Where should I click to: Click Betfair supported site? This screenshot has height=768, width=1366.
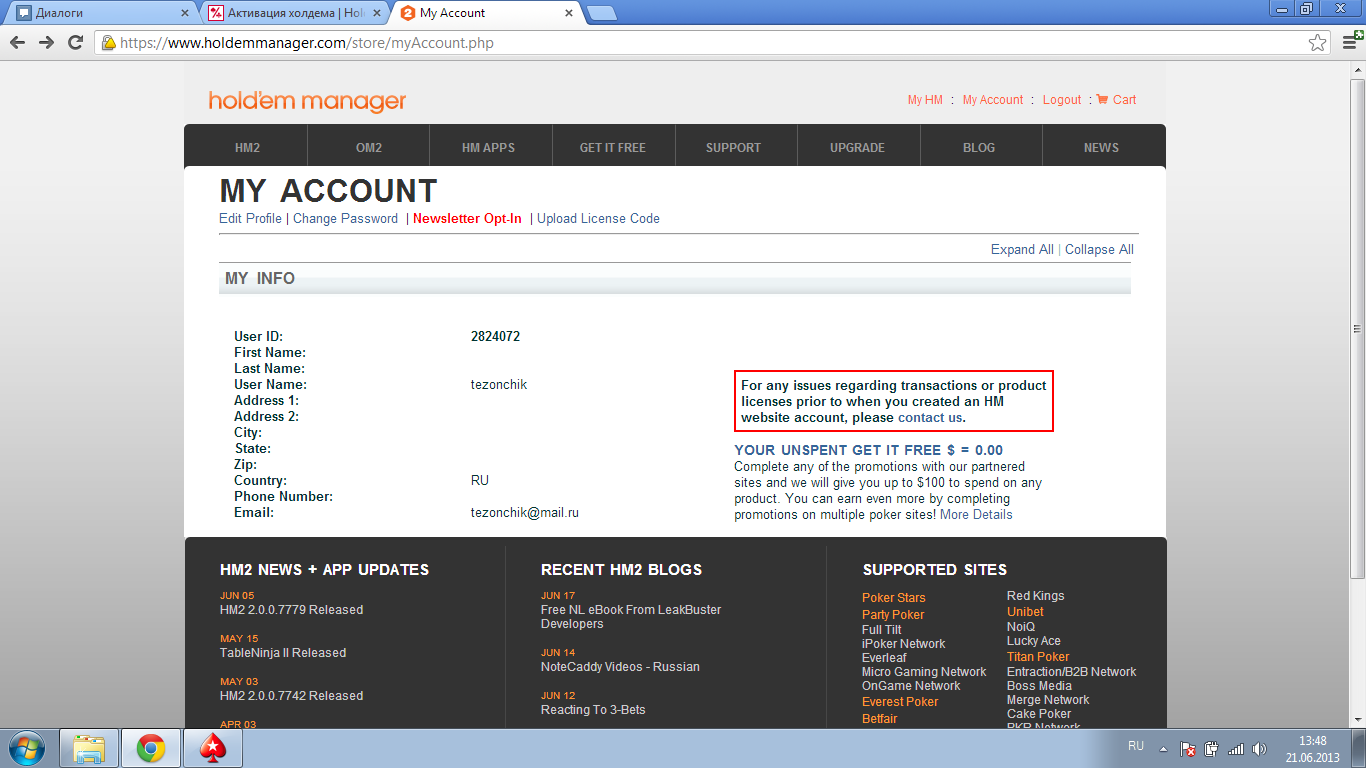click(x=880, y=718)
